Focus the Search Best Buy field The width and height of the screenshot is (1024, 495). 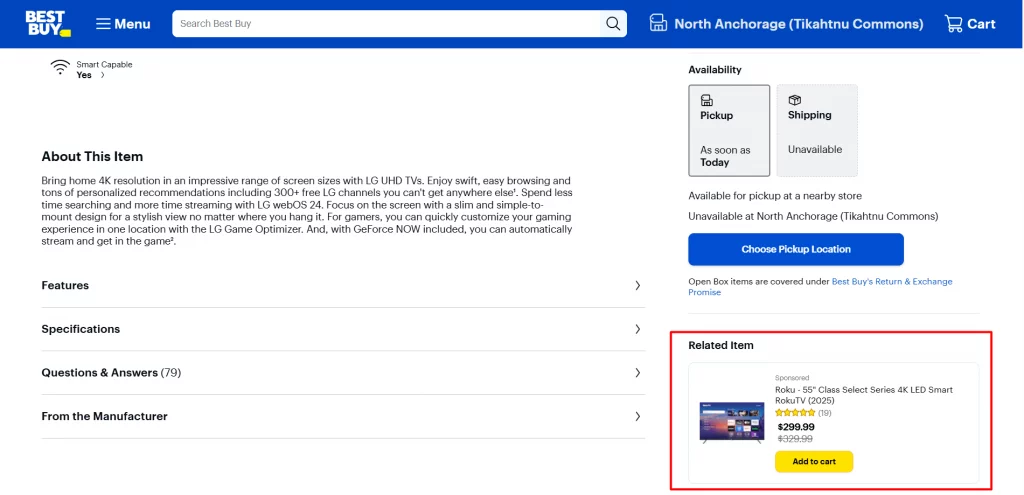[386, 24]
